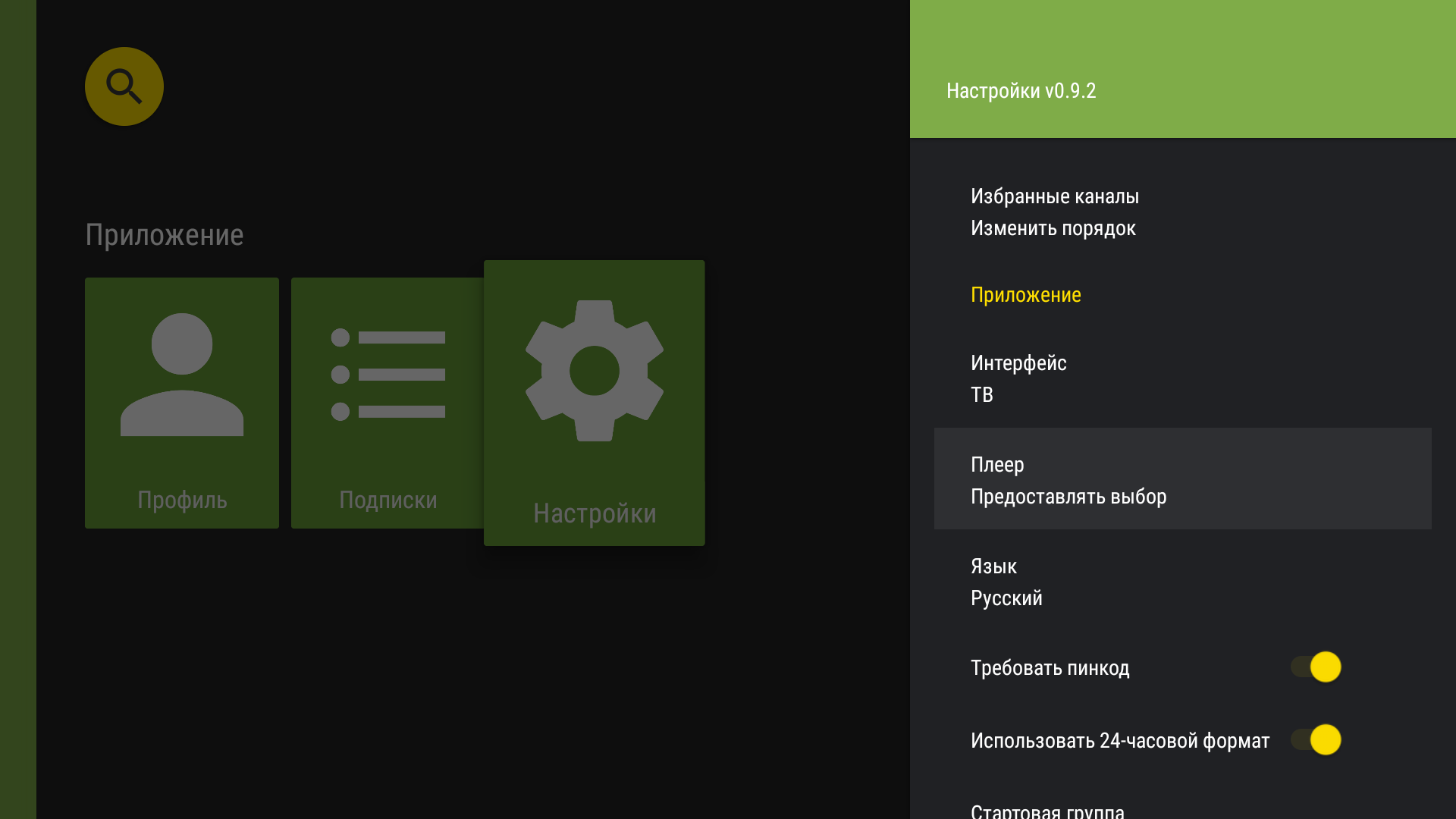The image size is (1456, 819).
Task: Select the Плеер setting row
Action: tap(1183, 479)
